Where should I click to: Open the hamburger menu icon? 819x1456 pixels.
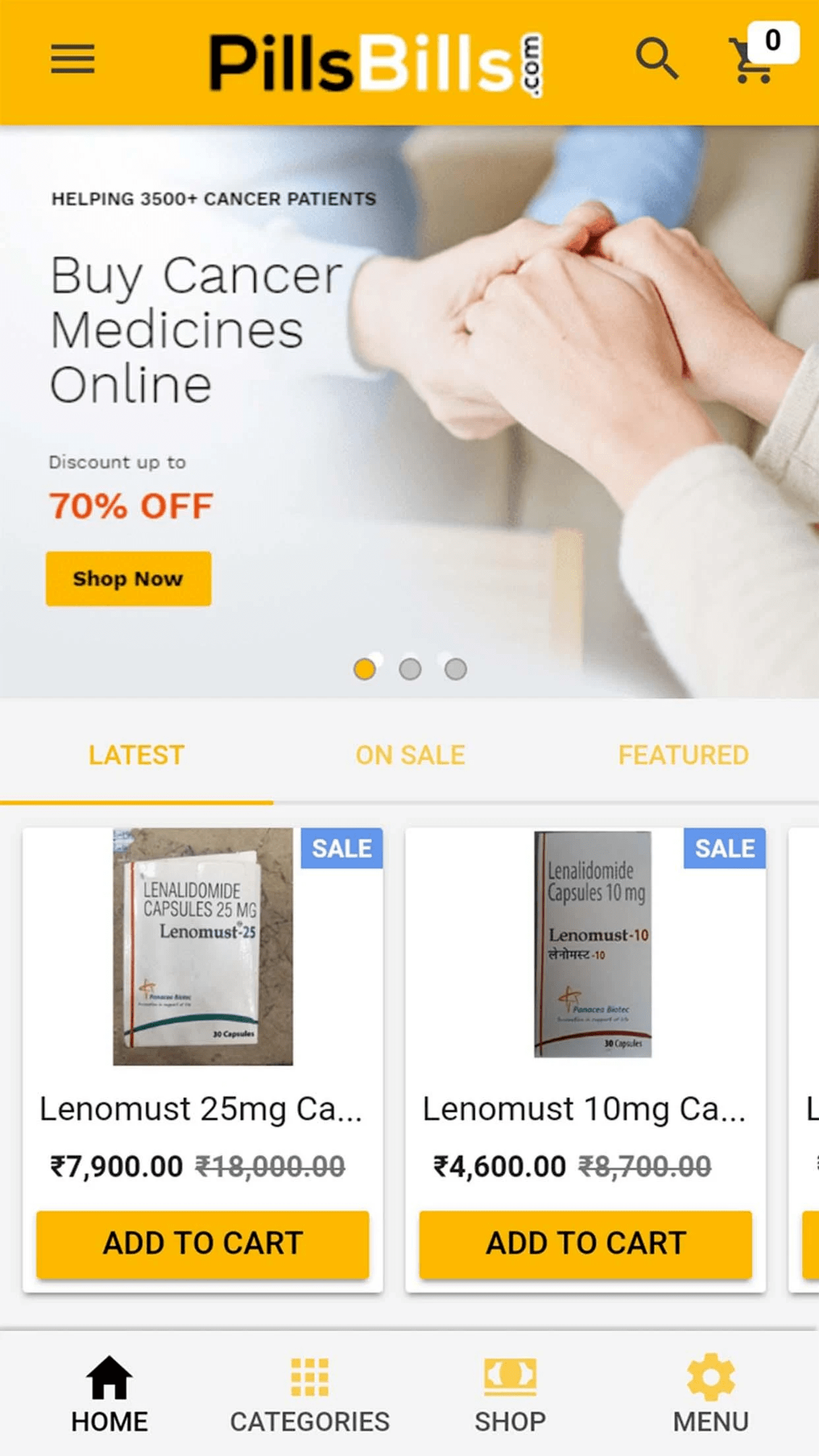(73, 59)
